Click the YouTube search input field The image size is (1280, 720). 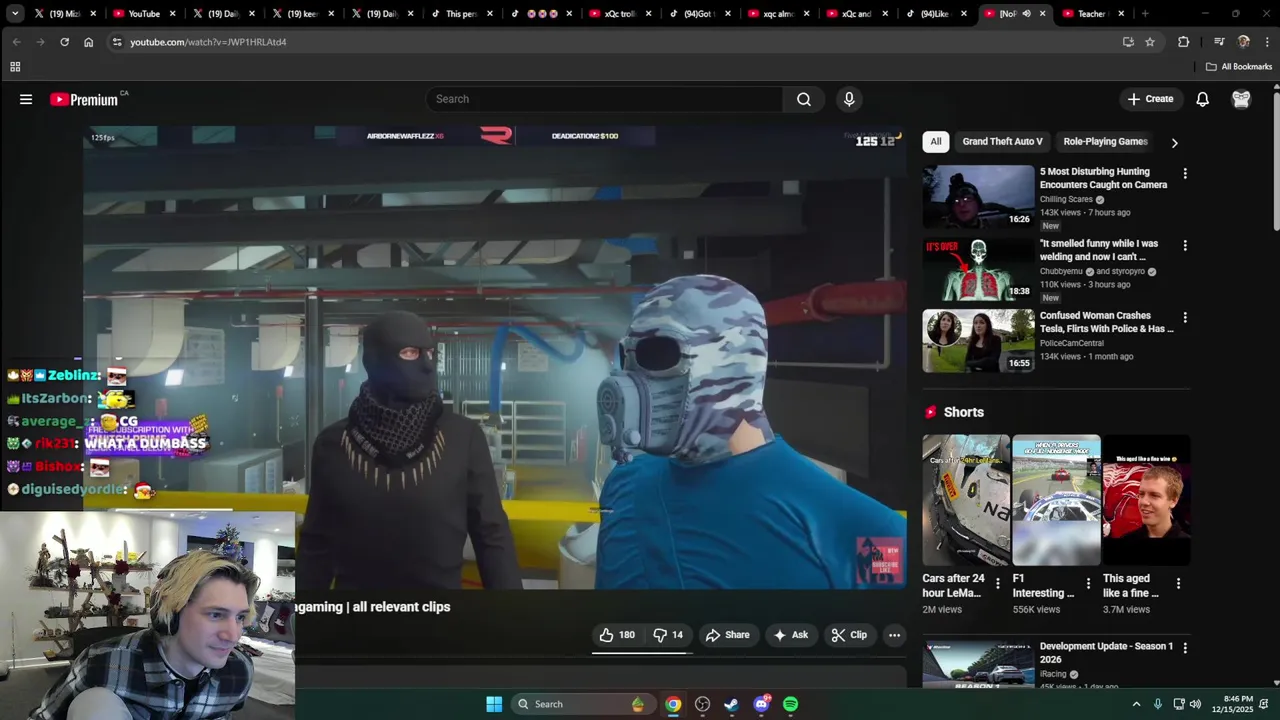coord(605,99)
